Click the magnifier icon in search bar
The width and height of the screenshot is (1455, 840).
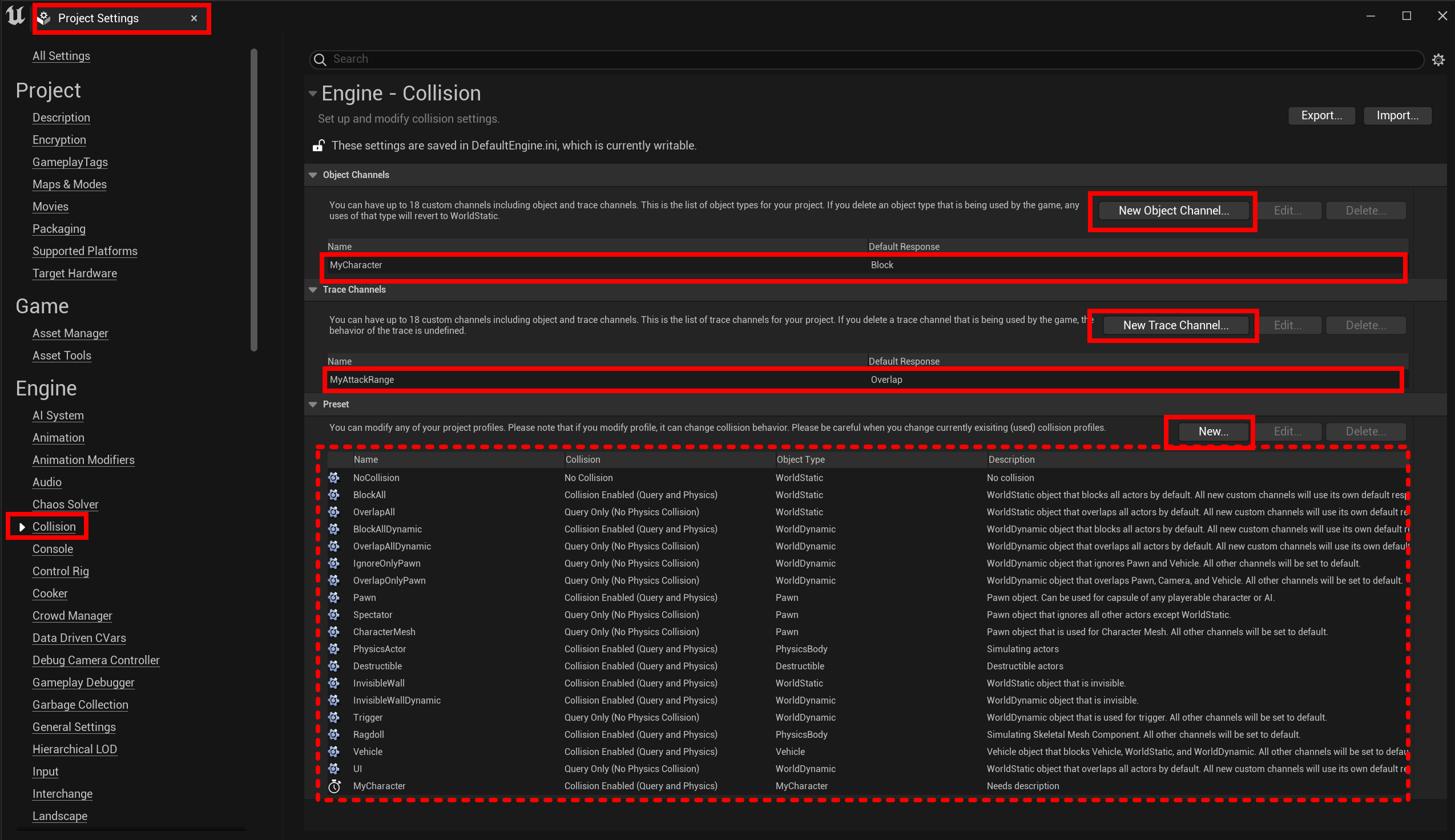320,59
